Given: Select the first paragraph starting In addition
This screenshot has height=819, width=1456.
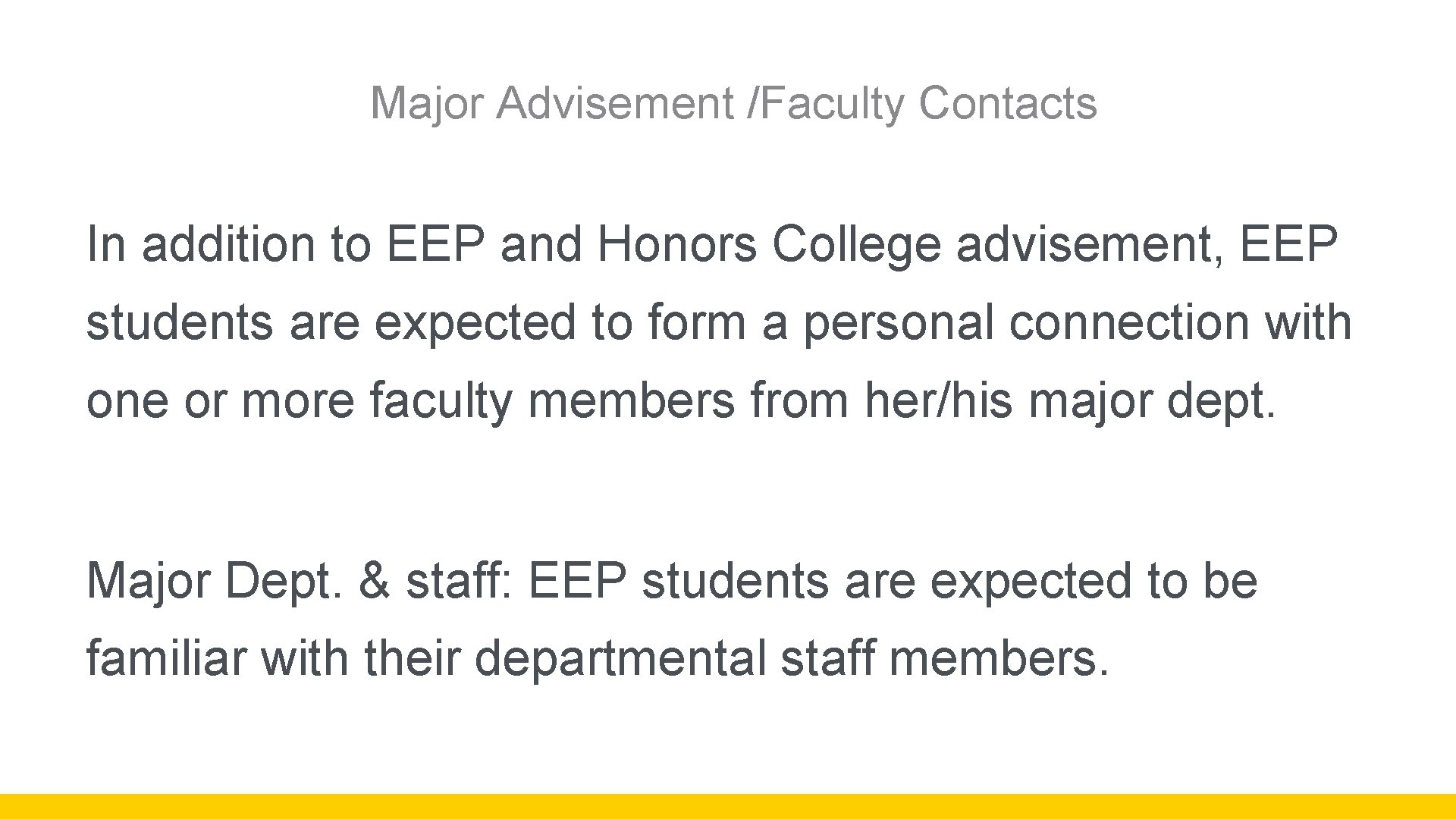Looking at the screenshot, I should 719,323.
